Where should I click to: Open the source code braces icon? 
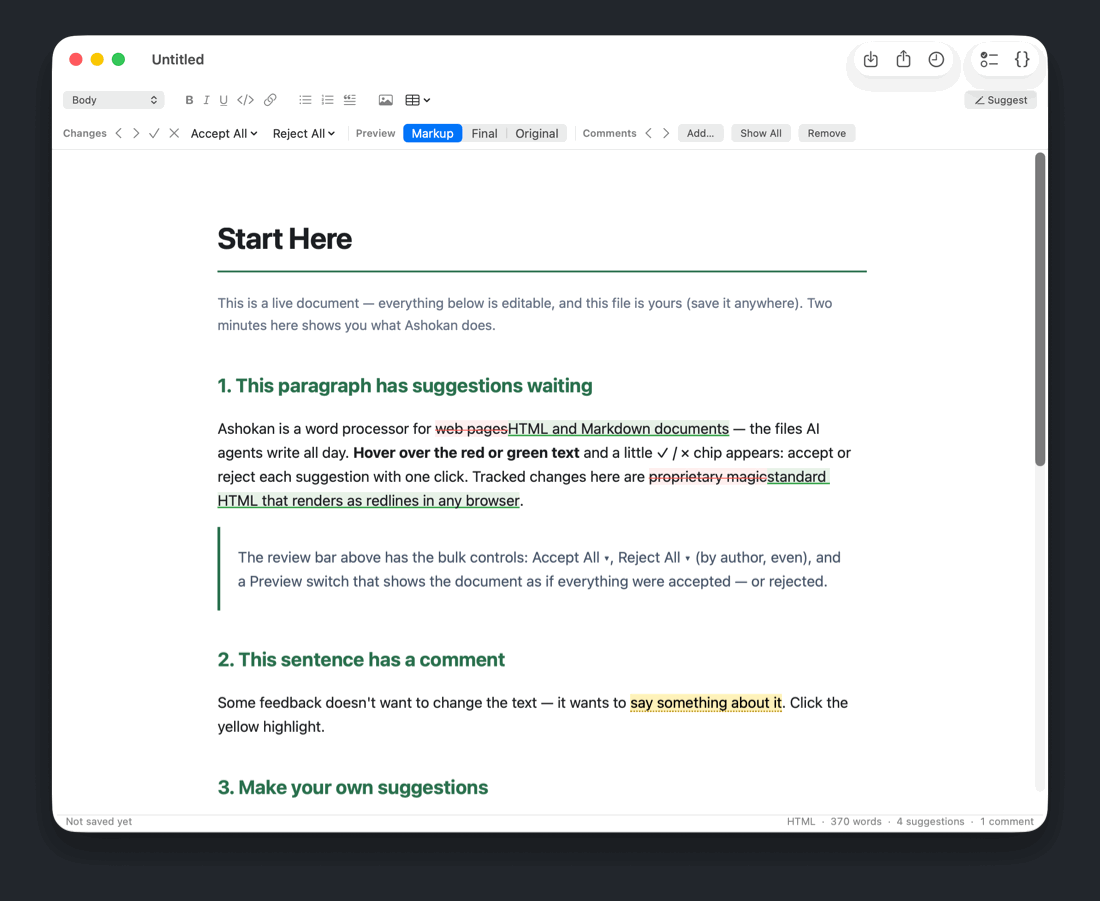click(x=1022, y=60)
